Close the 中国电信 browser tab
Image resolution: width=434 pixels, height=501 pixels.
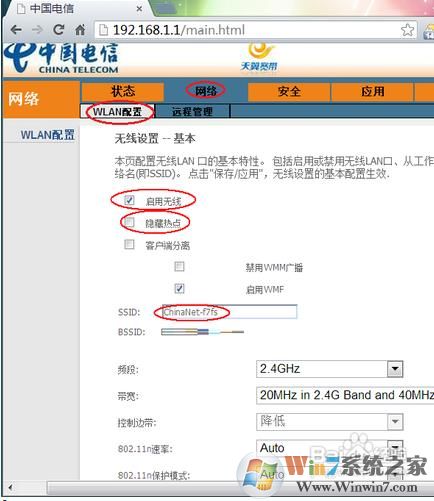point(139,9)
